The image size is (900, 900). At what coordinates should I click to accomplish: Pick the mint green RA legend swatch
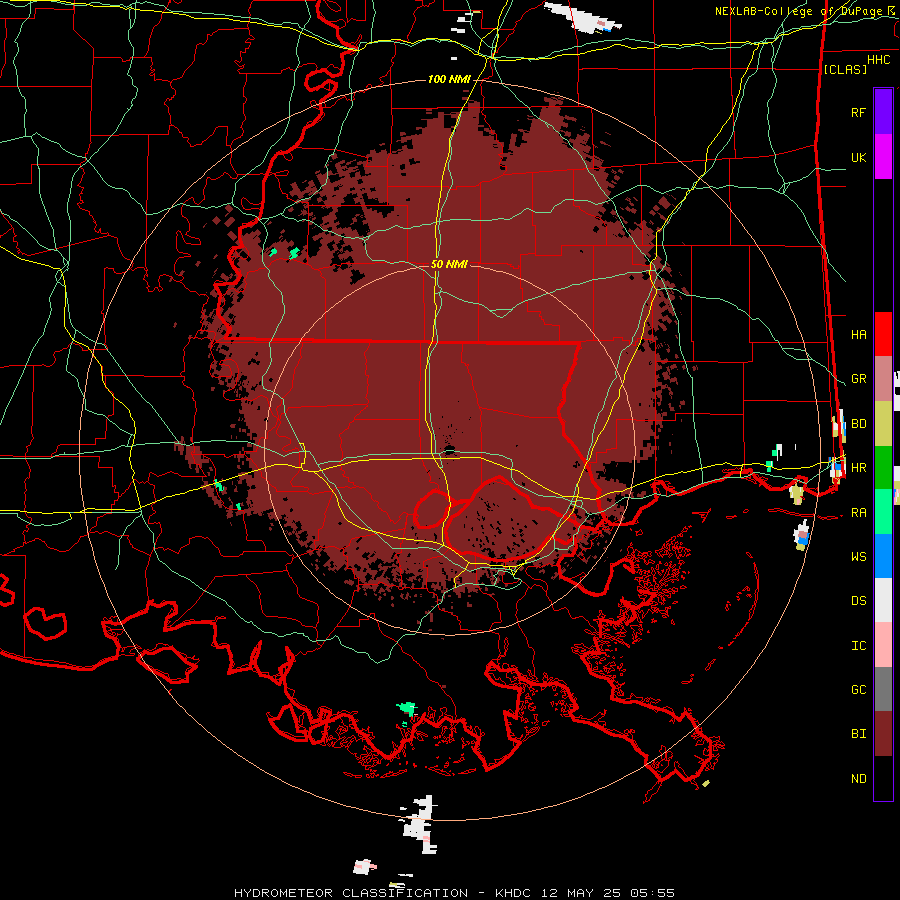(x=883, y=512)
